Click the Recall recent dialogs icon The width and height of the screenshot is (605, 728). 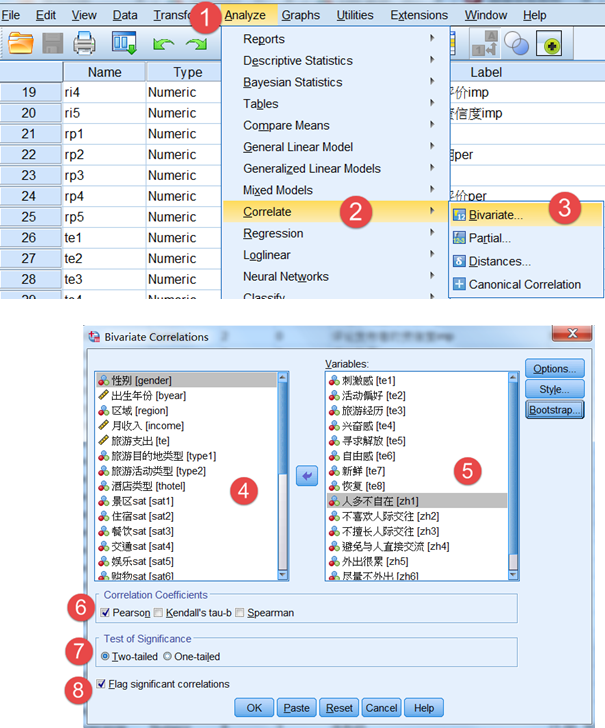pos(124,44)
